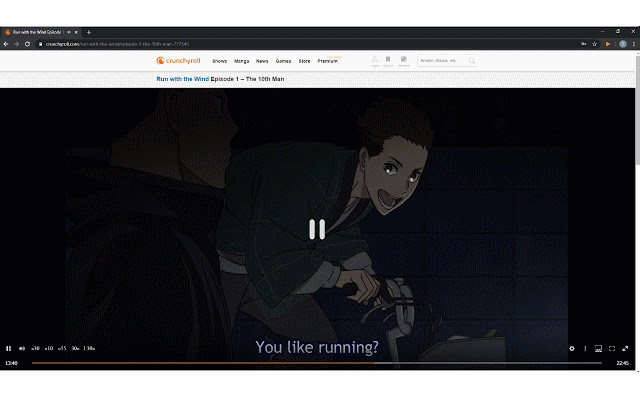640x400 pixels.
Task: Open the News menu
Action: pyautogui.click(x=262, y=61)
